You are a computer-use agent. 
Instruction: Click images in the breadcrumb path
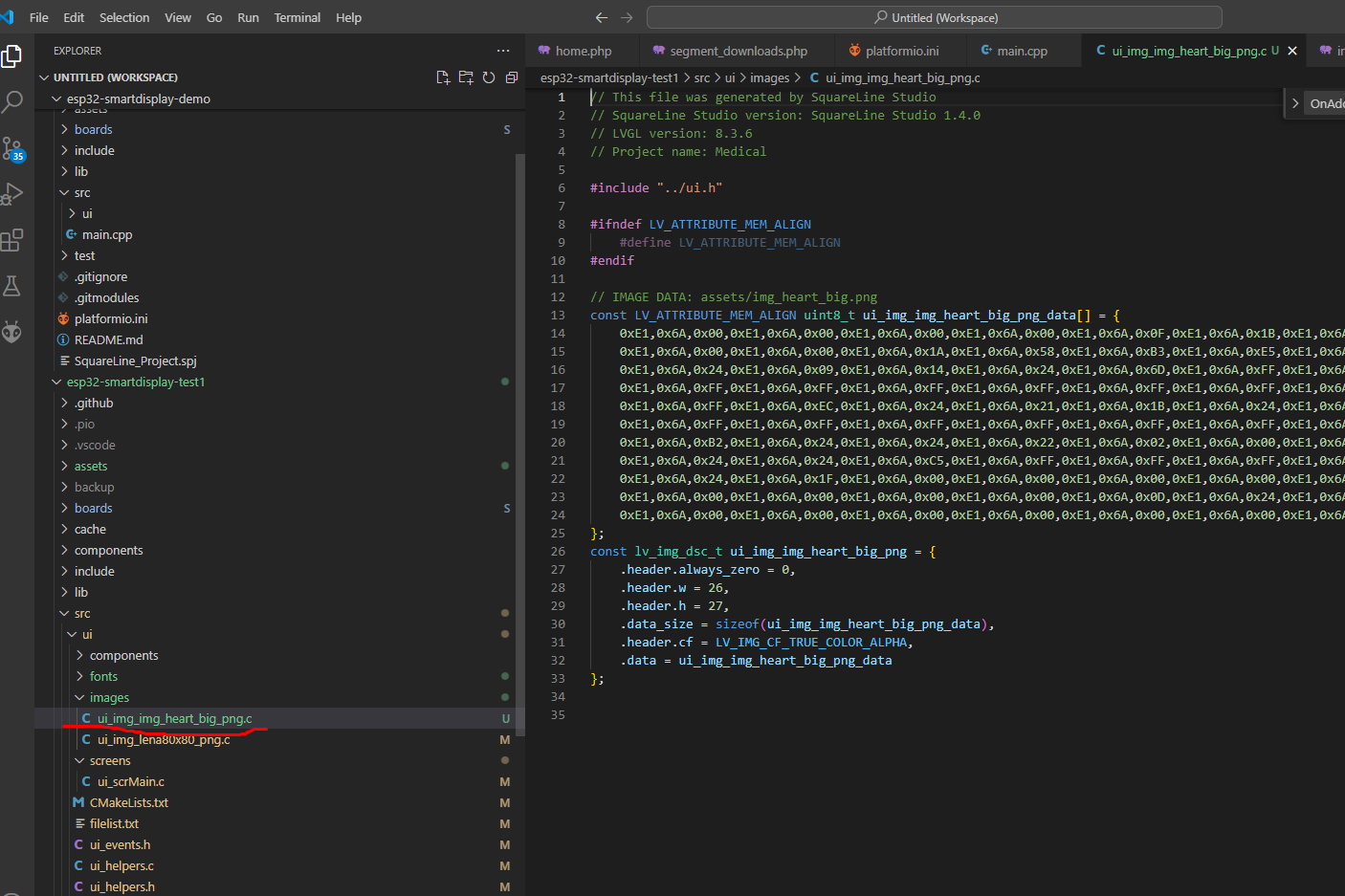pyautogui.click(x=769, y=77)
